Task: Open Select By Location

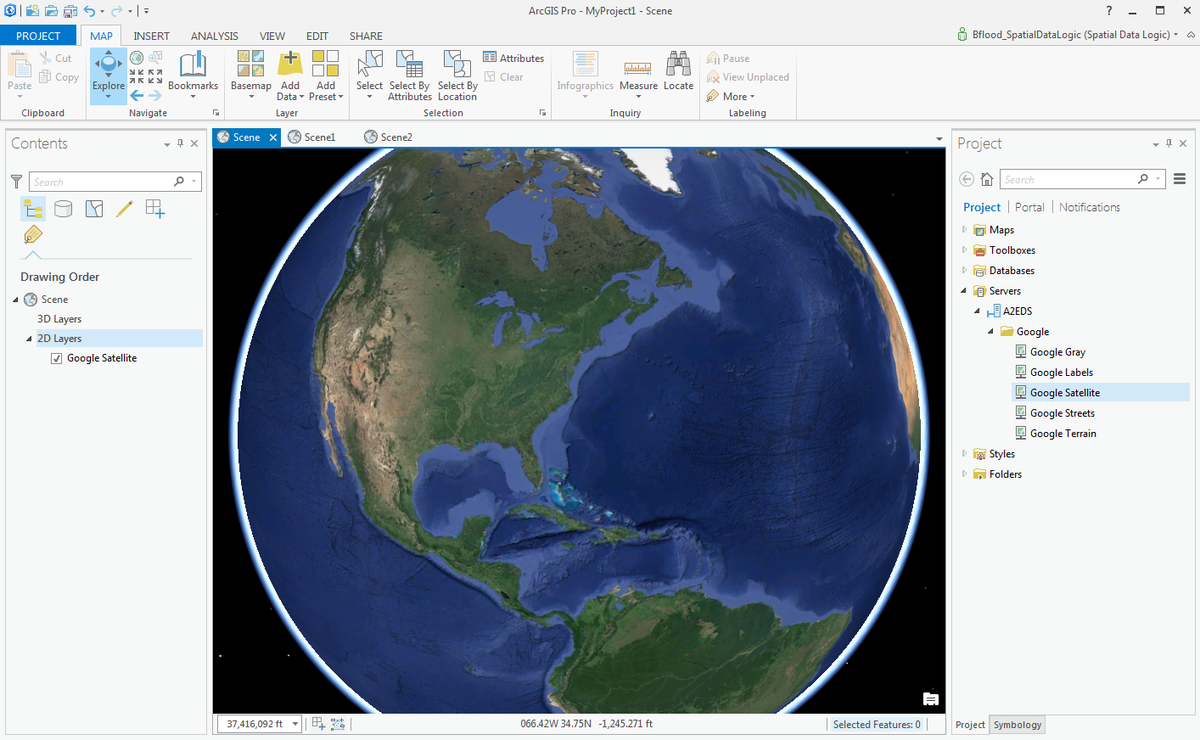Action: (457, 75)
